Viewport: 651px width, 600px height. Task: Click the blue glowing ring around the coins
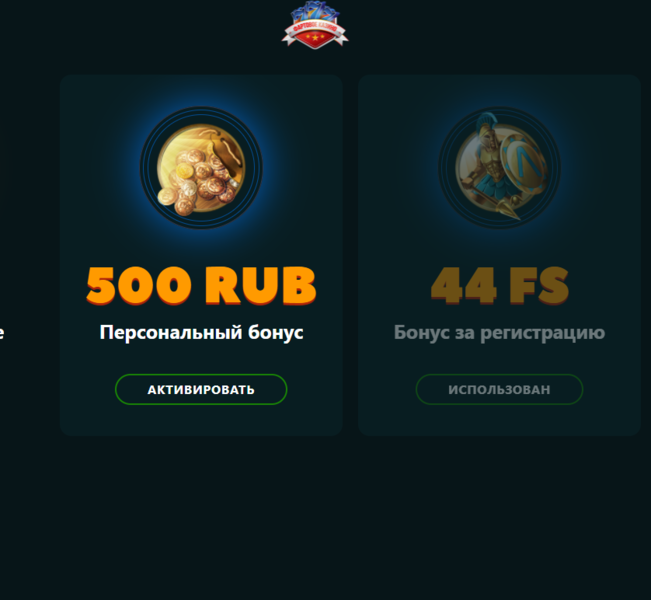[201, 168]
